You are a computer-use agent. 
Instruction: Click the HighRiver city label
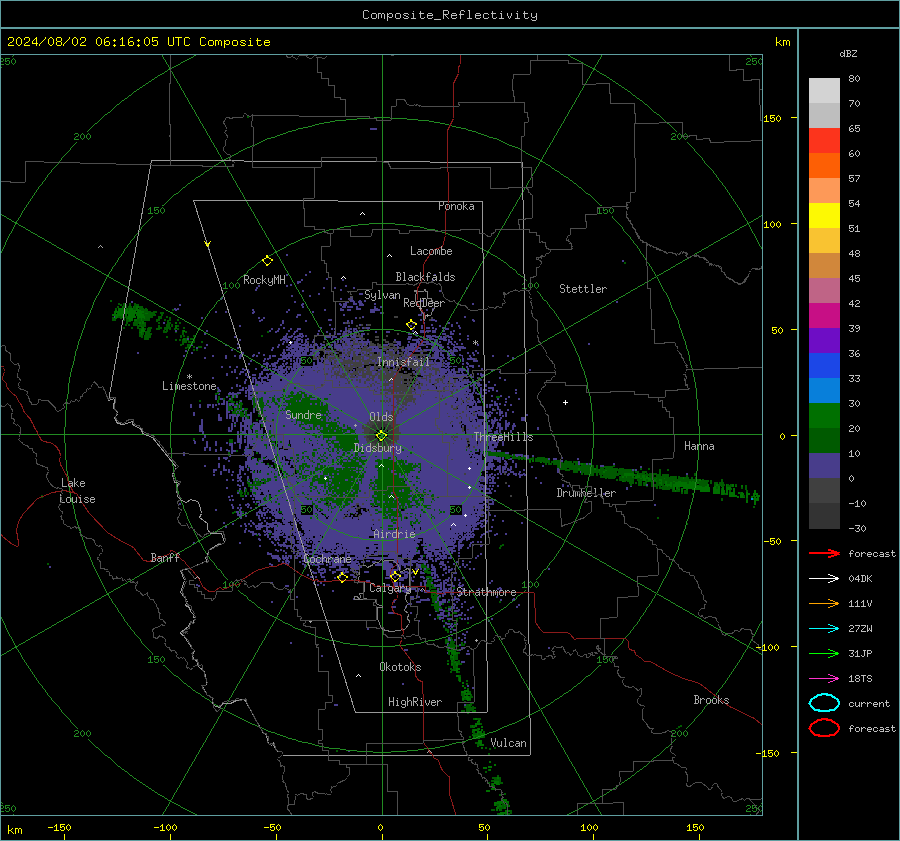coord(415,702)
